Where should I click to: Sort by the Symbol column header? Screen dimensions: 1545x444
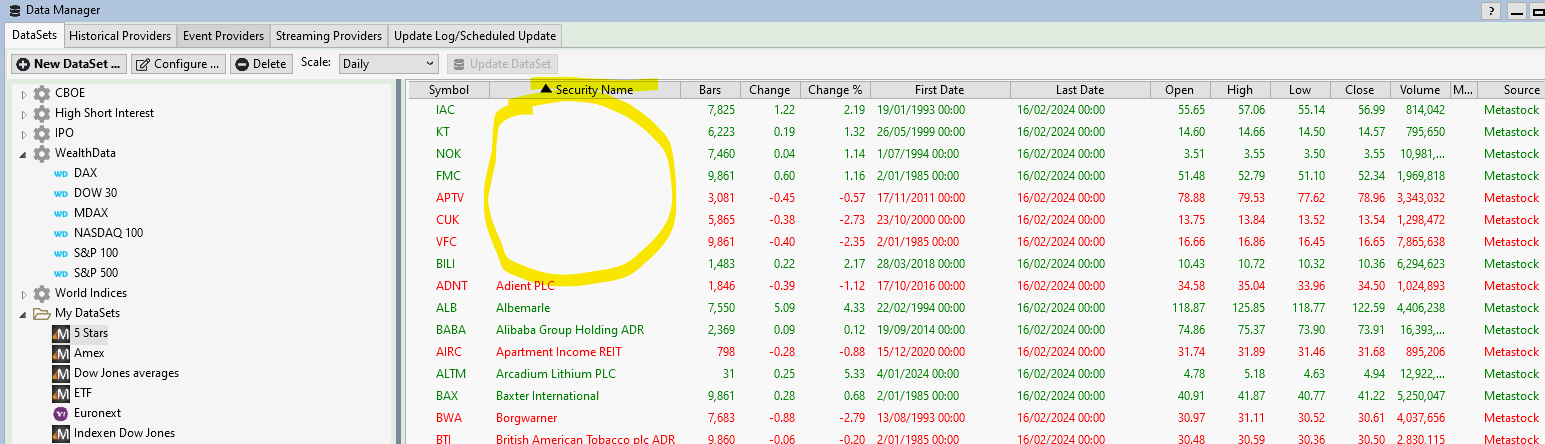[x=449, y=90]
